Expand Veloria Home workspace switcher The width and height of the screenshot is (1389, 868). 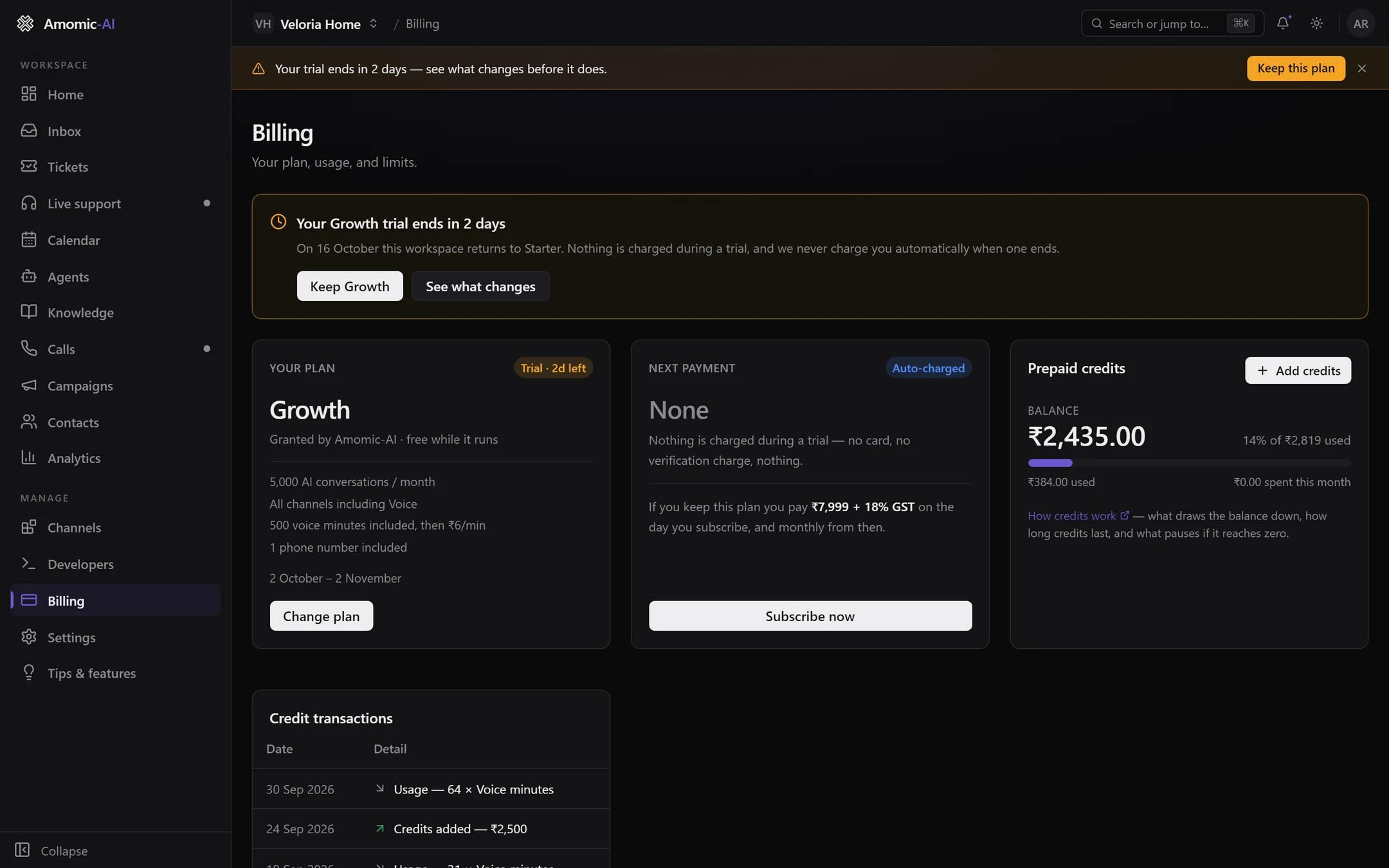(x=315, y=24)
